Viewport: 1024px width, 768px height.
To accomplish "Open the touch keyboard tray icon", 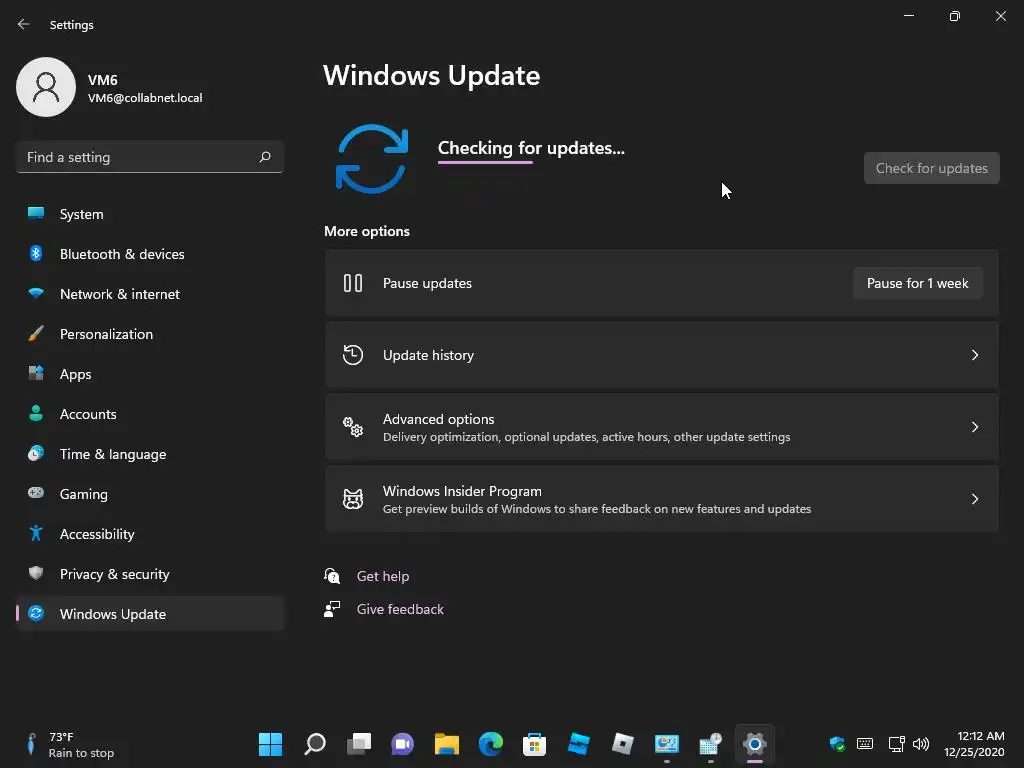I will 865,743.
